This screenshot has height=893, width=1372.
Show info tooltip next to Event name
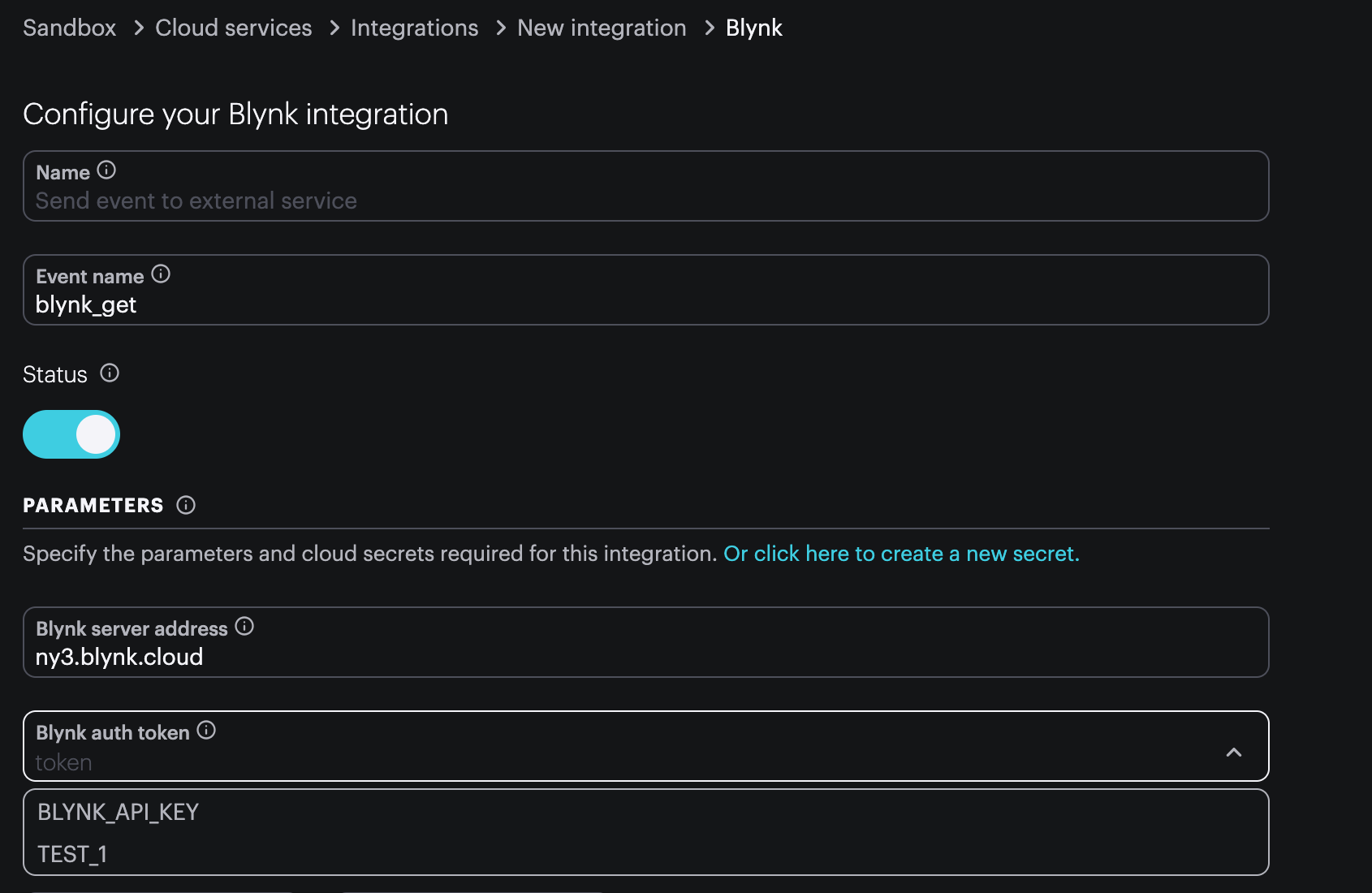(x=161, y=274)
